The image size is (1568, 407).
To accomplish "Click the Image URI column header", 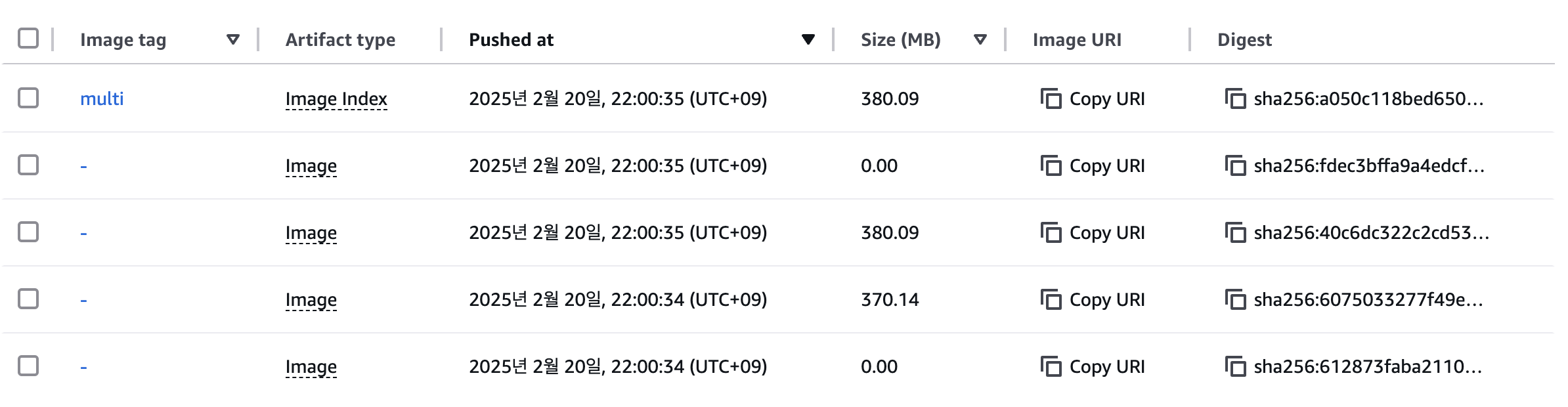I will tap(1077, 40).
